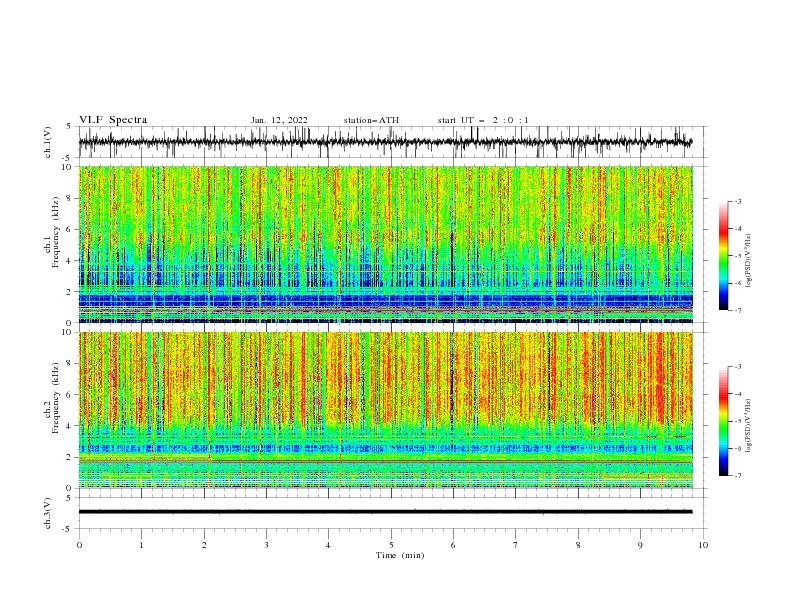
Task: Click the ch.1 colorbar 'log(PSD)(V²/Hz)' label
Action: click(749, 261)
